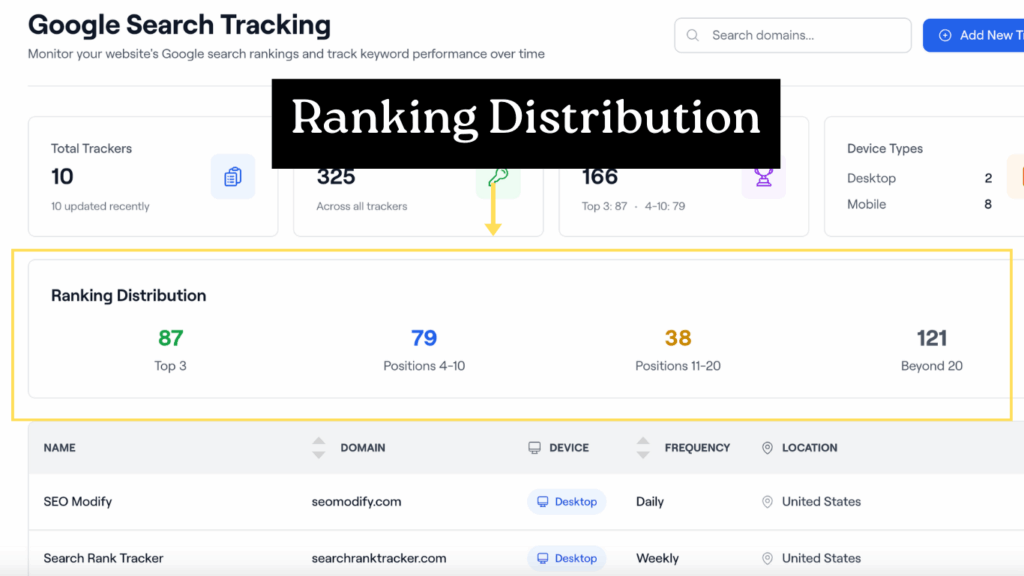Click the Add New Tracker button
This screenshot has width=1024, height=576.
point(974,35)
